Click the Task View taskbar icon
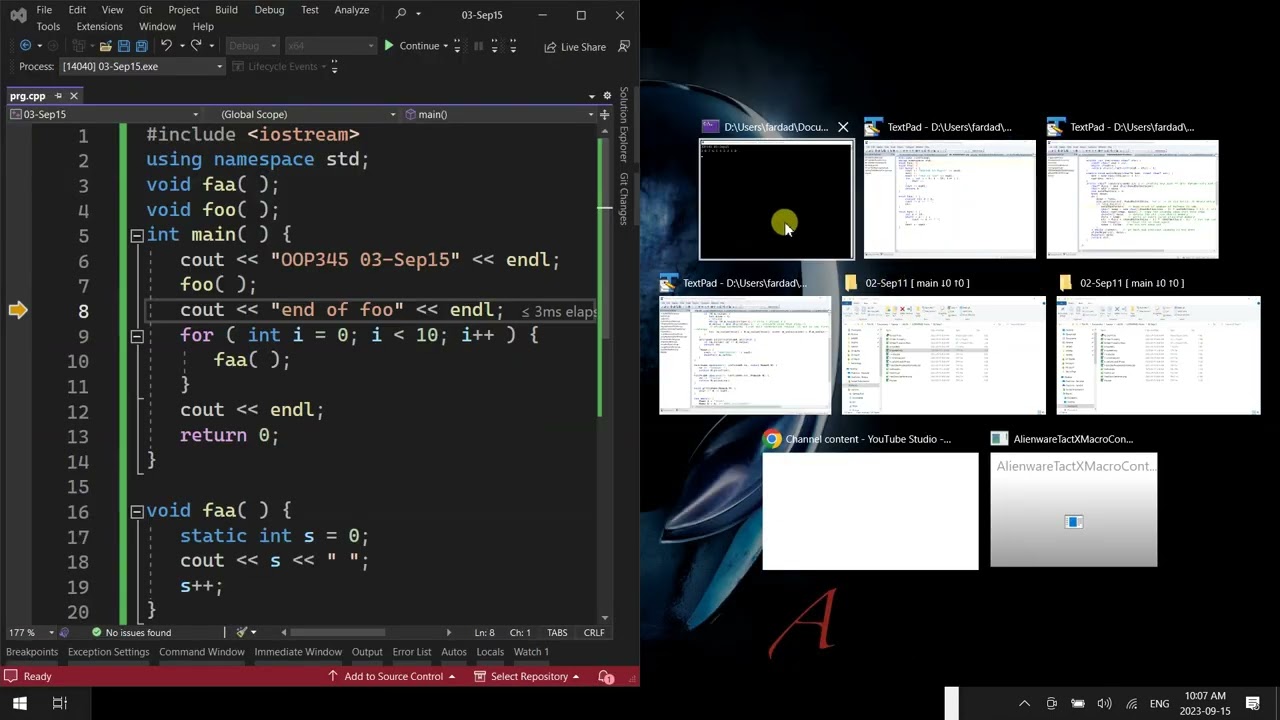This screenshot has height=720, width=1280. 59,704
